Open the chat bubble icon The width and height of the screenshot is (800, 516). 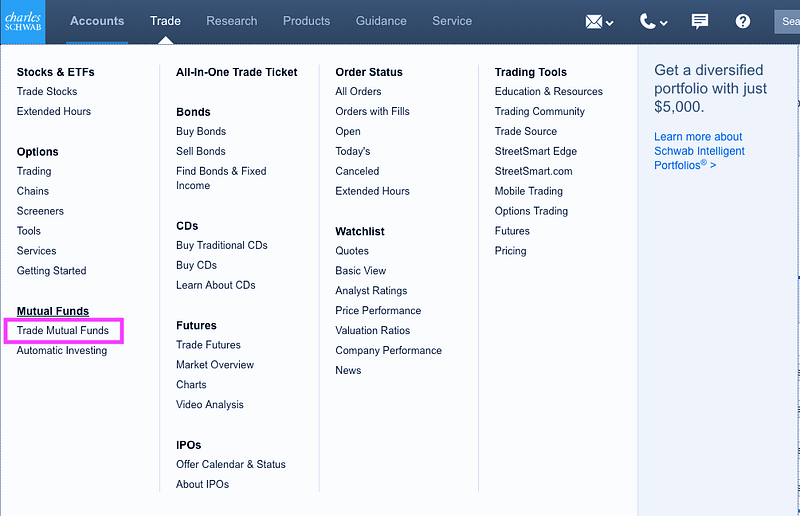click(x=699, y=21)
